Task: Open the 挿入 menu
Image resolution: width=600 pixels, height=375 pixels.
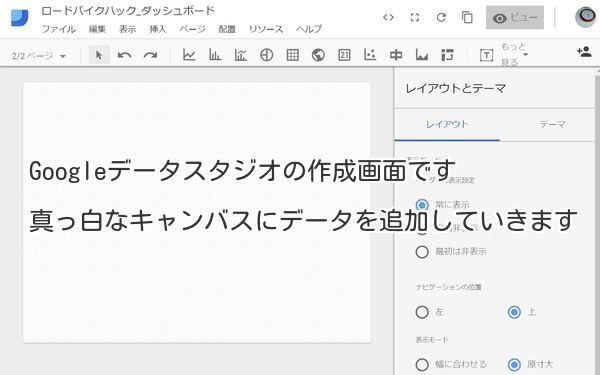Action: 158,29
